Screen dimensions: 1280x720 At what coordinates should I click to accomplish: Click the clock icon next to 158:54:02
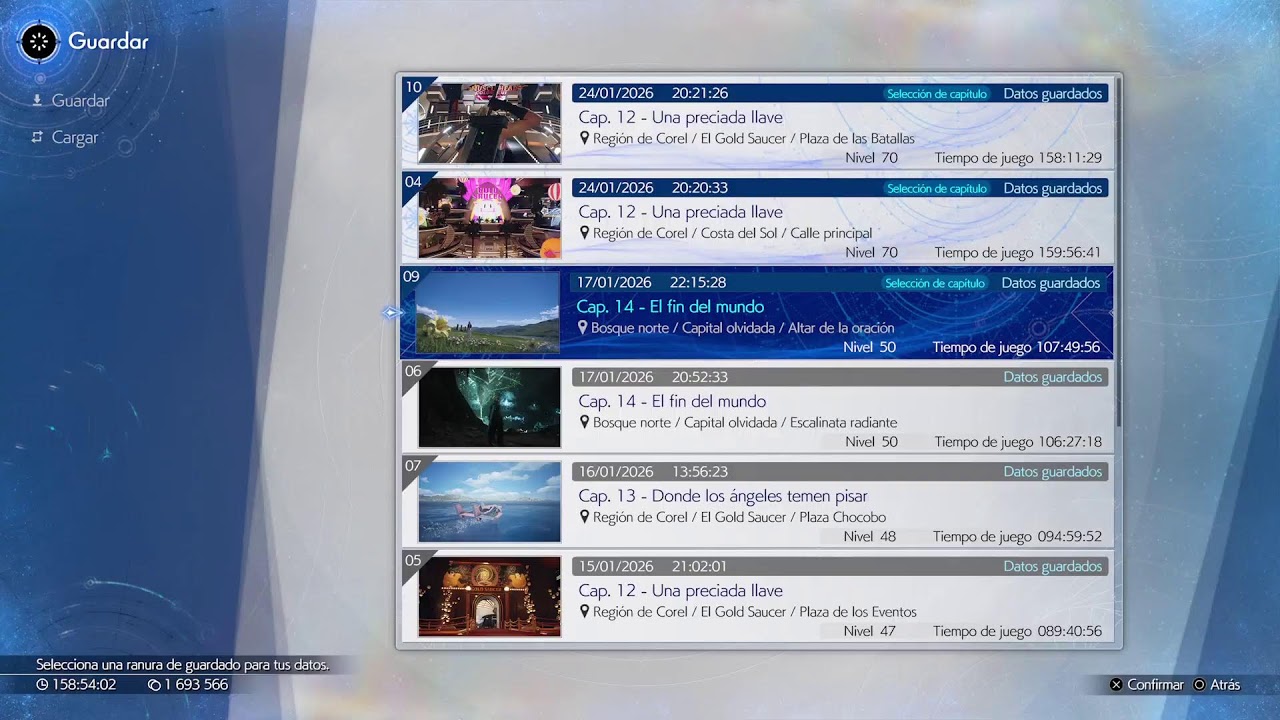pos(42,685)
